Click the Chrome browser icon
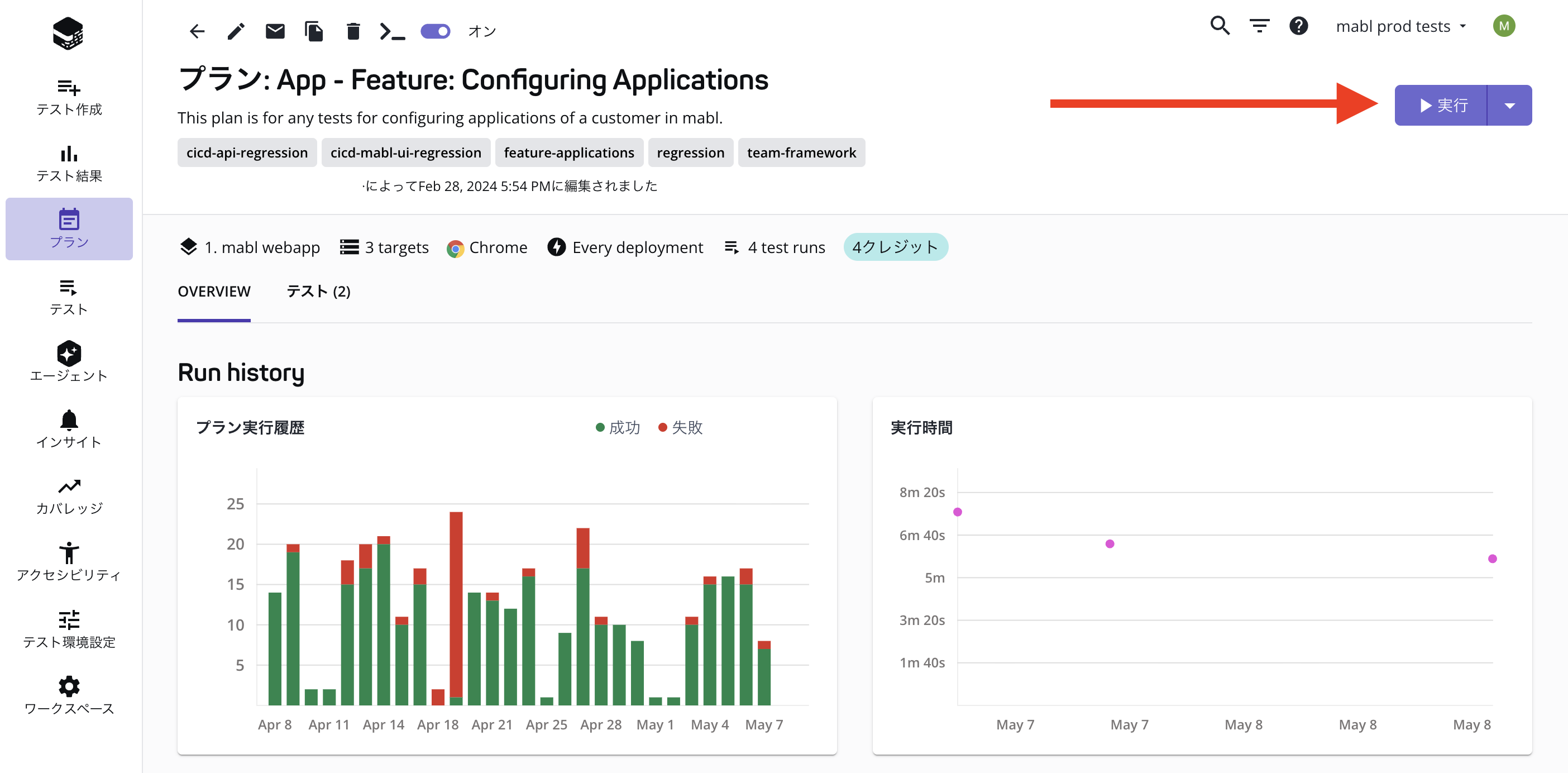Image resolution: width=1568 pixels, height=773 pixels. [x=455, y=249]
